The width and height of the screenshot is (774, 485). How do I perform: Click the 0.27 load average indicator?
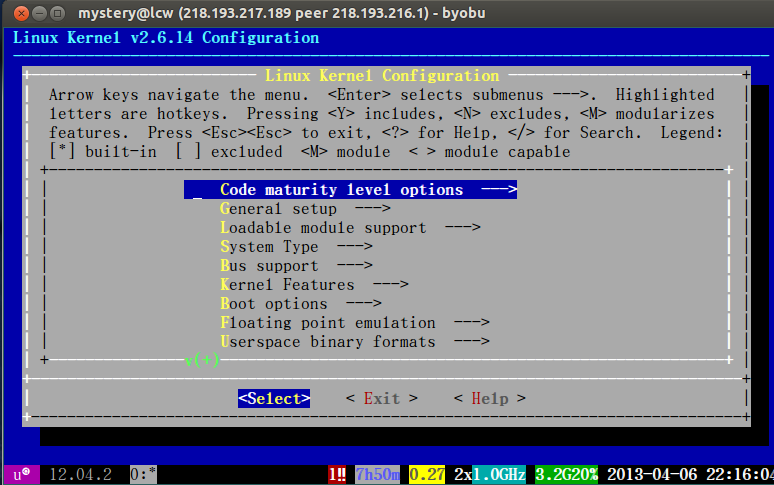click(427, 475)
